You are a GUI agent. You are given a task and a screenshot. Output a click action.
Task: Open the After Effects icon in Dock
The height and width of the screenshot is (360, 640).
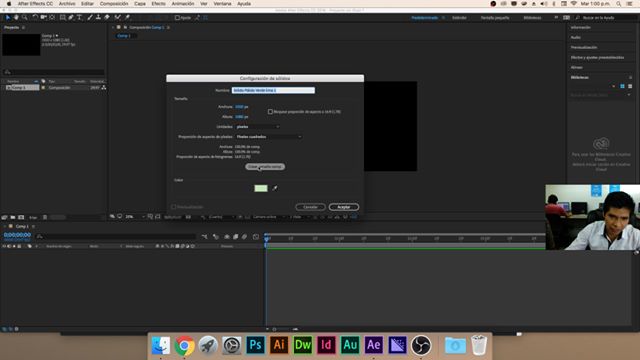(373, 345)
